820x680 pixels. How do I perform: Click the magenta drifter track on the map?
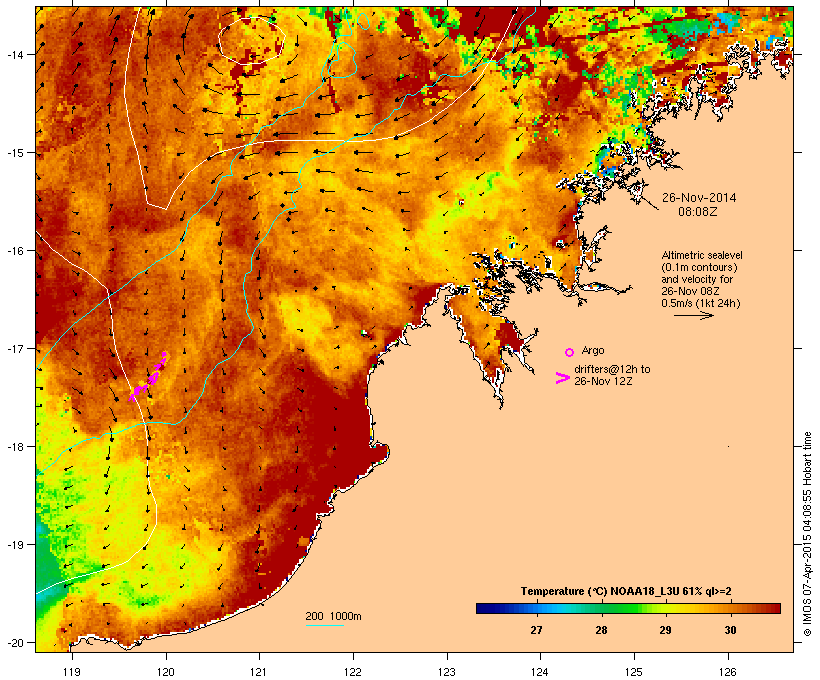[x=148, y=378]
